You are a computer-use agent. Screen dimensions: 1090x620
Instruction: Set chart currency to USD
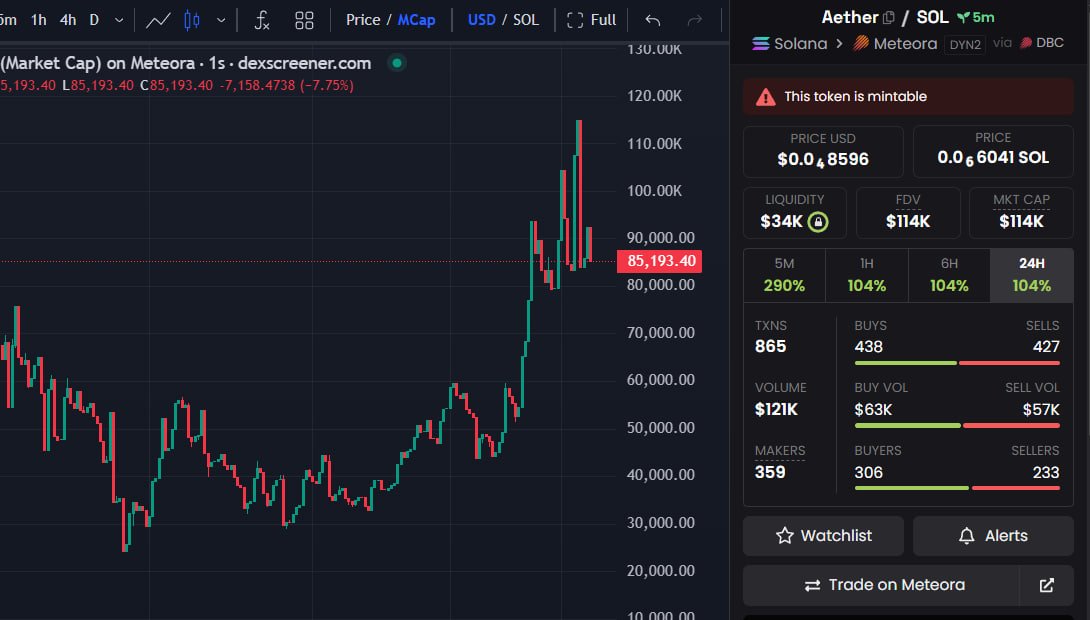click(482, 20)
